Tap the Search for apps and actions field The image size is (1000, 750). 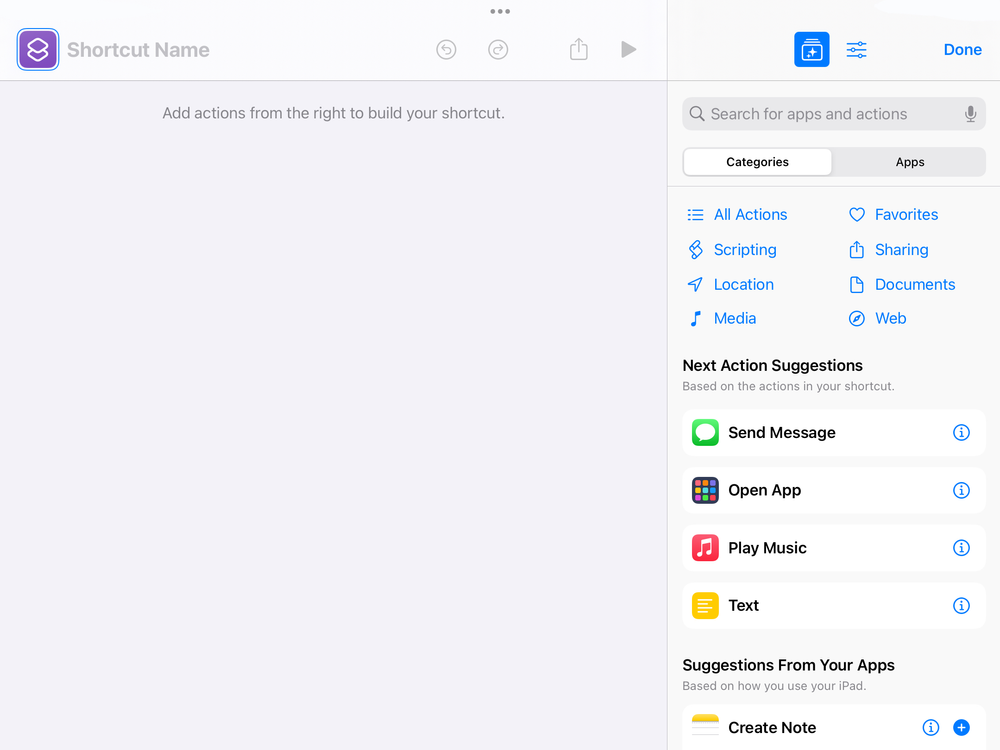click(830, 114)
